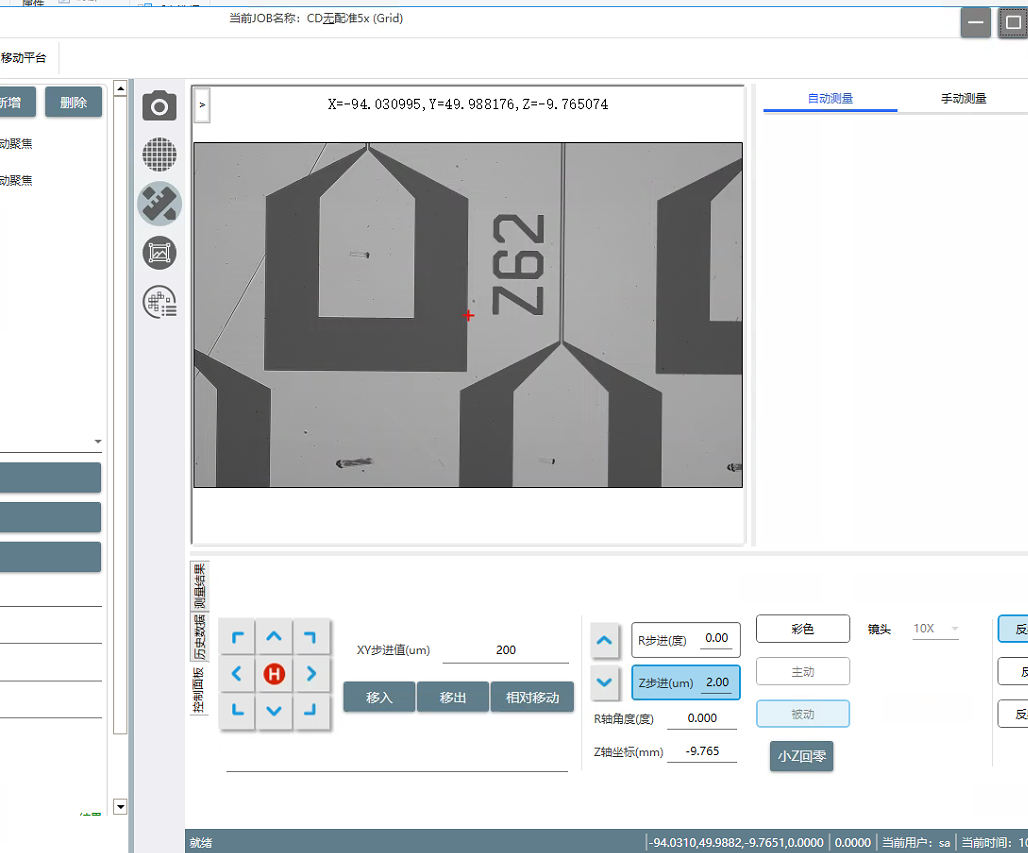1028x853 pixels.
Task: Jog the stage up in XY pad
Action: click(274, 637)
